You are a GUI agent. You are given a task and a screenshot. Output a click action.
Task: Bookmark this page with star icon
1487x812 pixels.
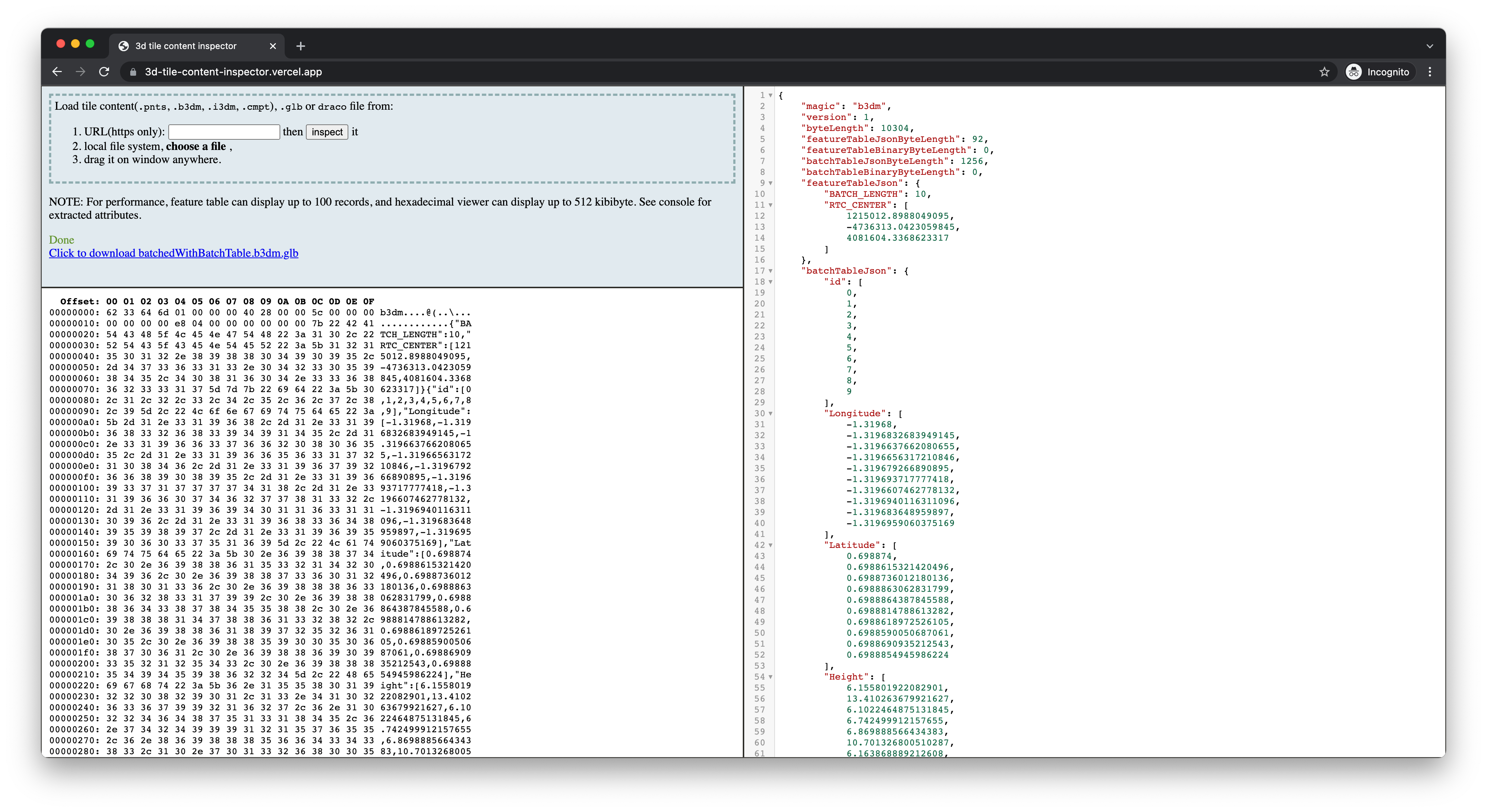pyautogui.click(x=1324, y=72)
